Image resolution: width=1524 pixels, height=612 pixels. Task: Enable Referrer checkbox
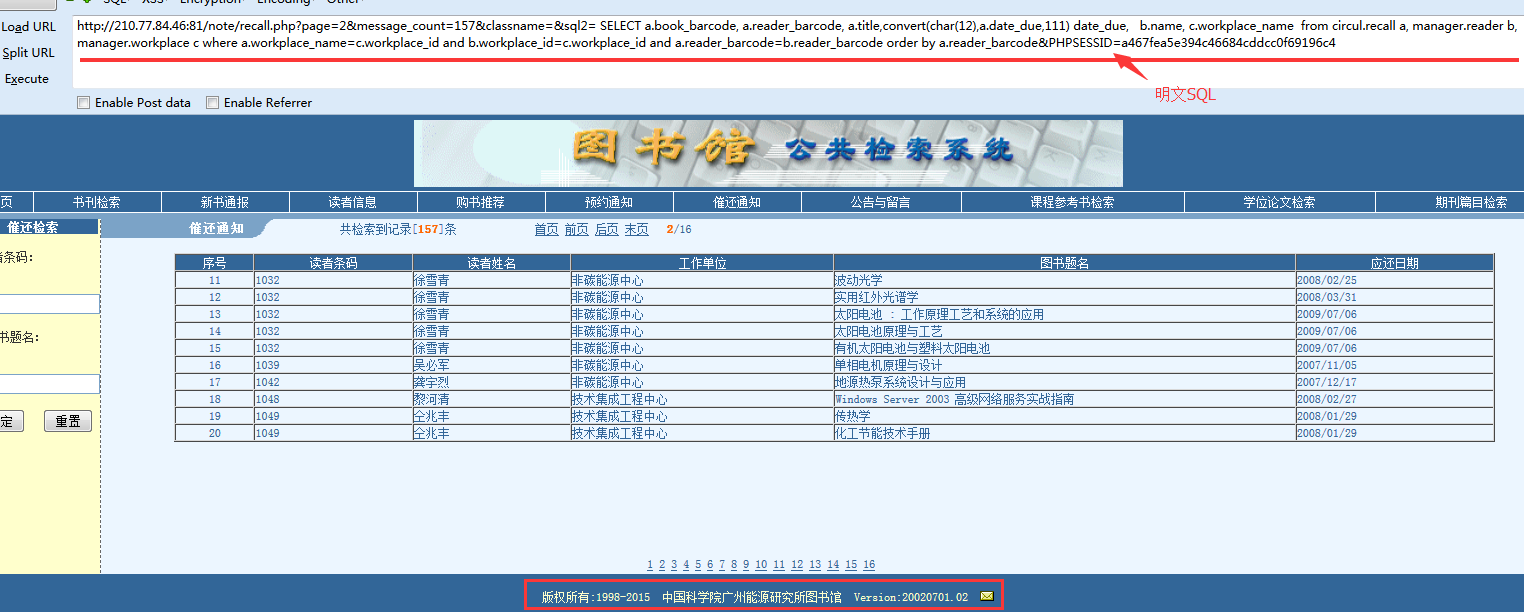click(212, 103)
